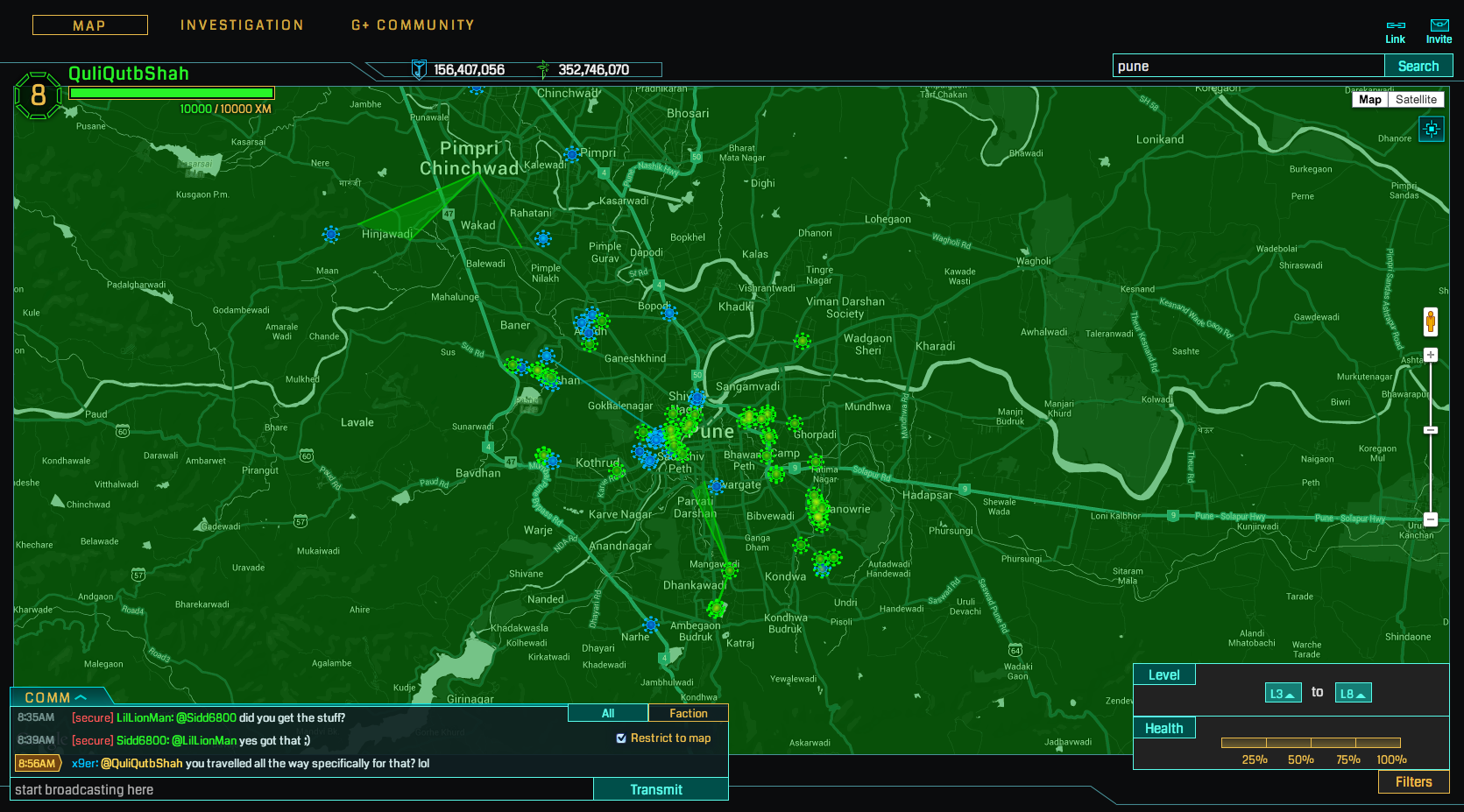Click the Resistance shield score icon
Image resolution: width=1464 pixels, height=812 pixels.
pos(420,69)
